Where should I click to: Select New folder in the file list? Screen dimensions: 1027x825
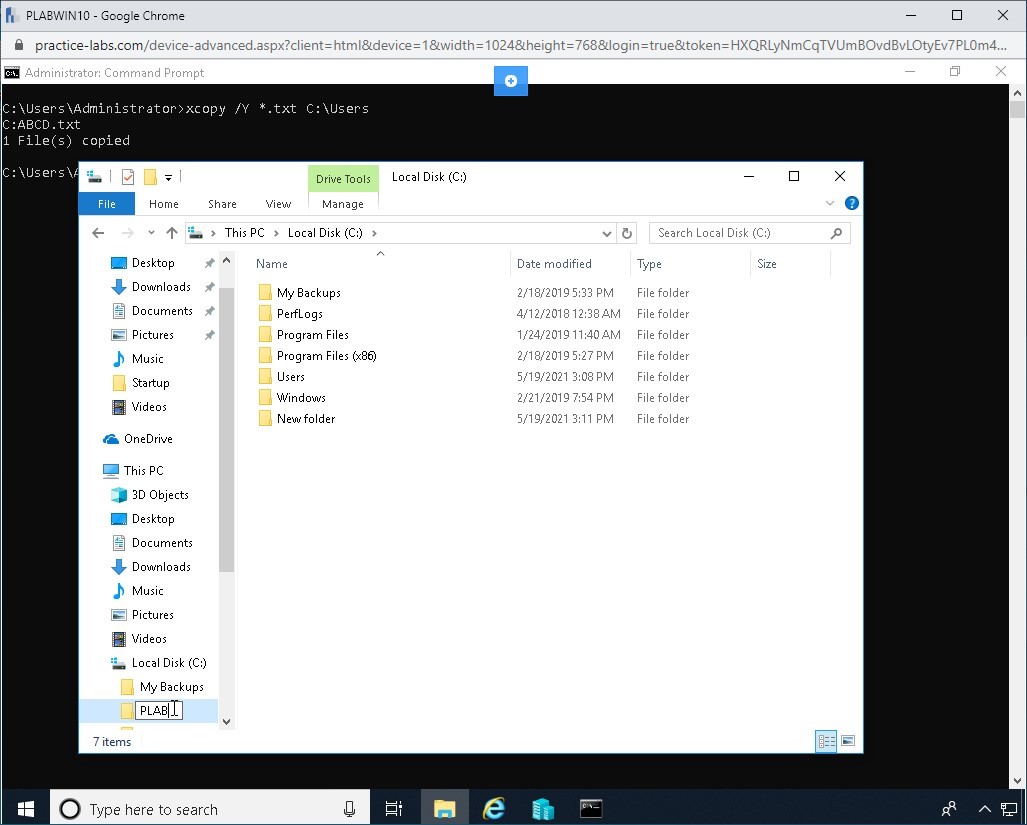tap(305, 418)
